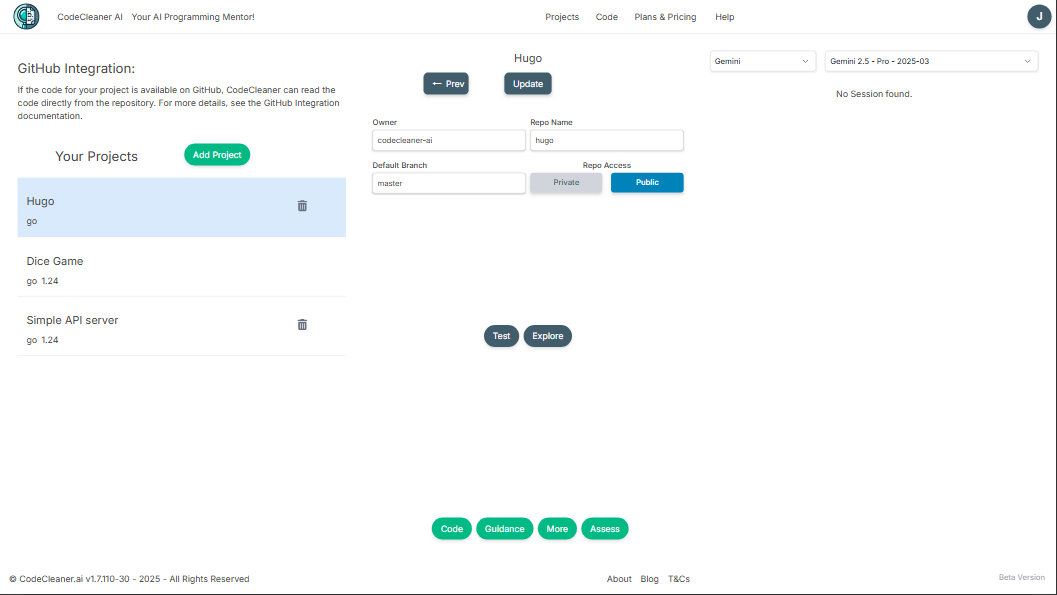Click the green Code button
This screenshot has height=595, width=1057.
(452, 529)
